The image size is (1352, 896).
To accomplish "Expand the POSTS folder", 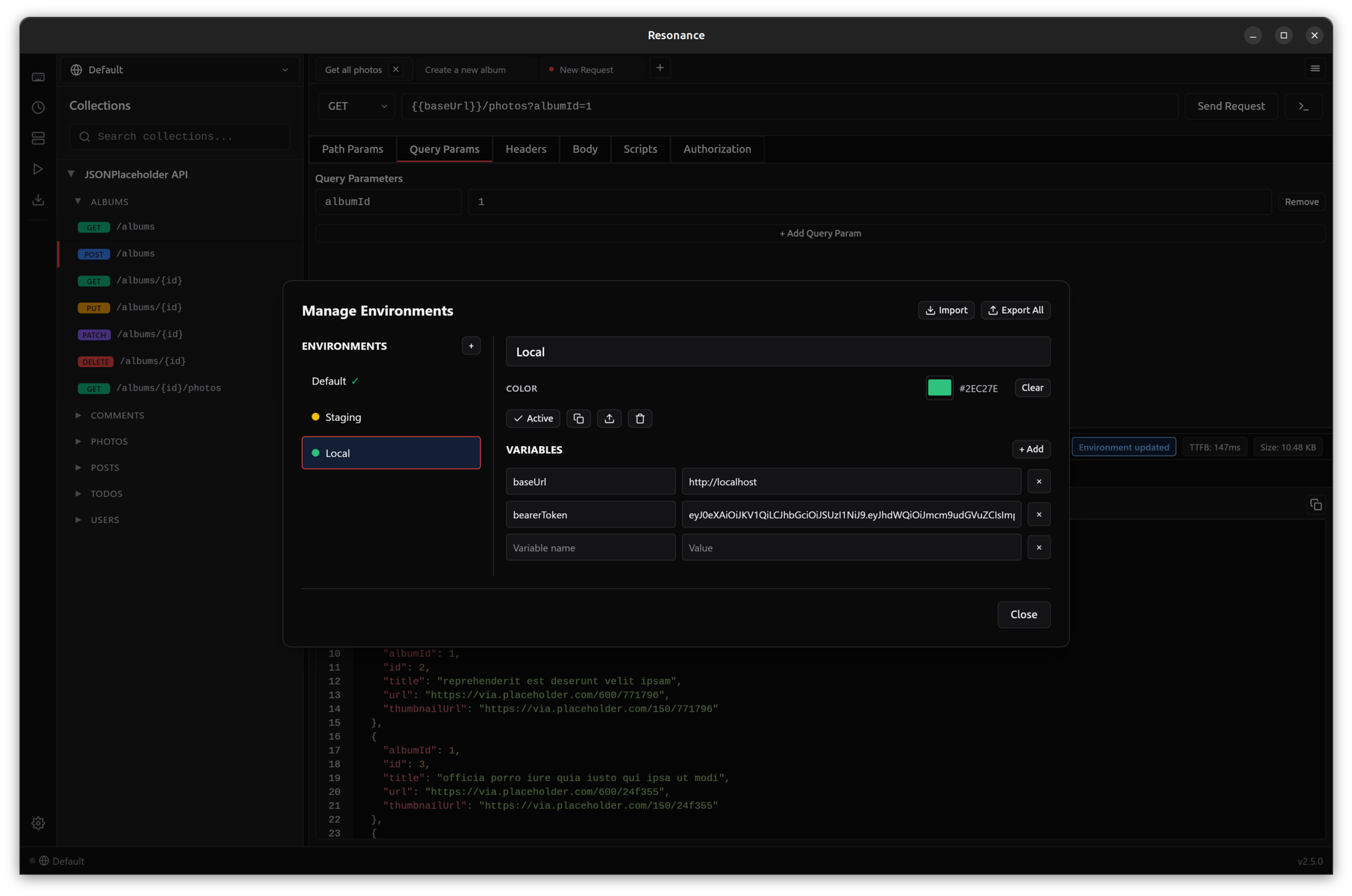I will (x=78, y=468).
